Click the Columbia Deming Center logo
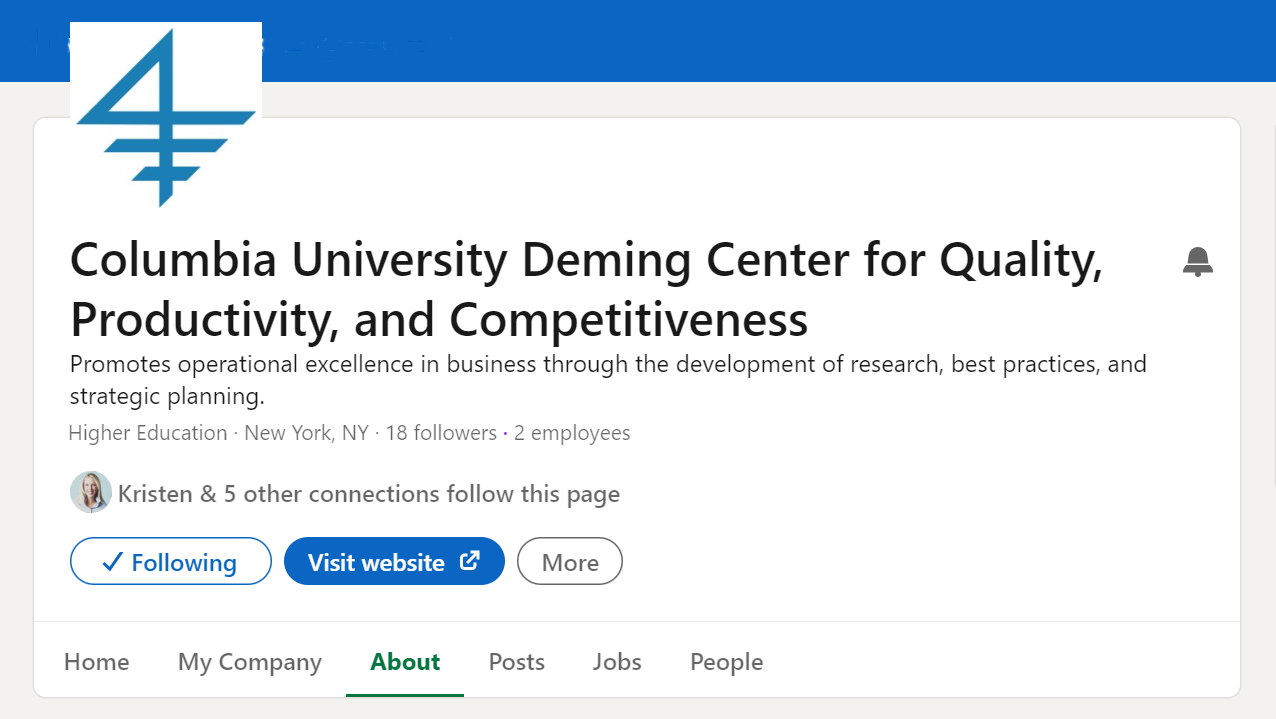 (x=166, y=116)
